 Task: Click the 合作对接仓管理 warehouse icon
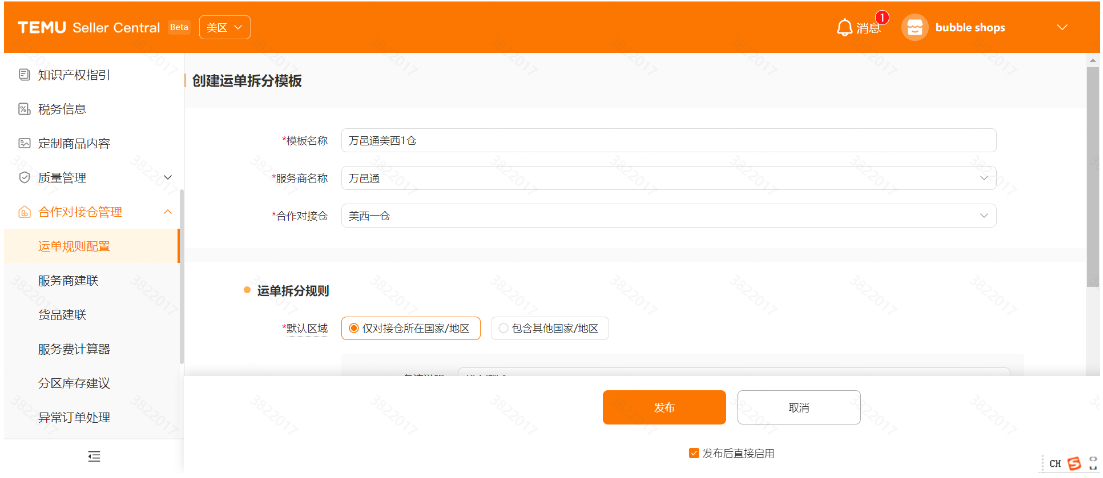click(24, 212)
